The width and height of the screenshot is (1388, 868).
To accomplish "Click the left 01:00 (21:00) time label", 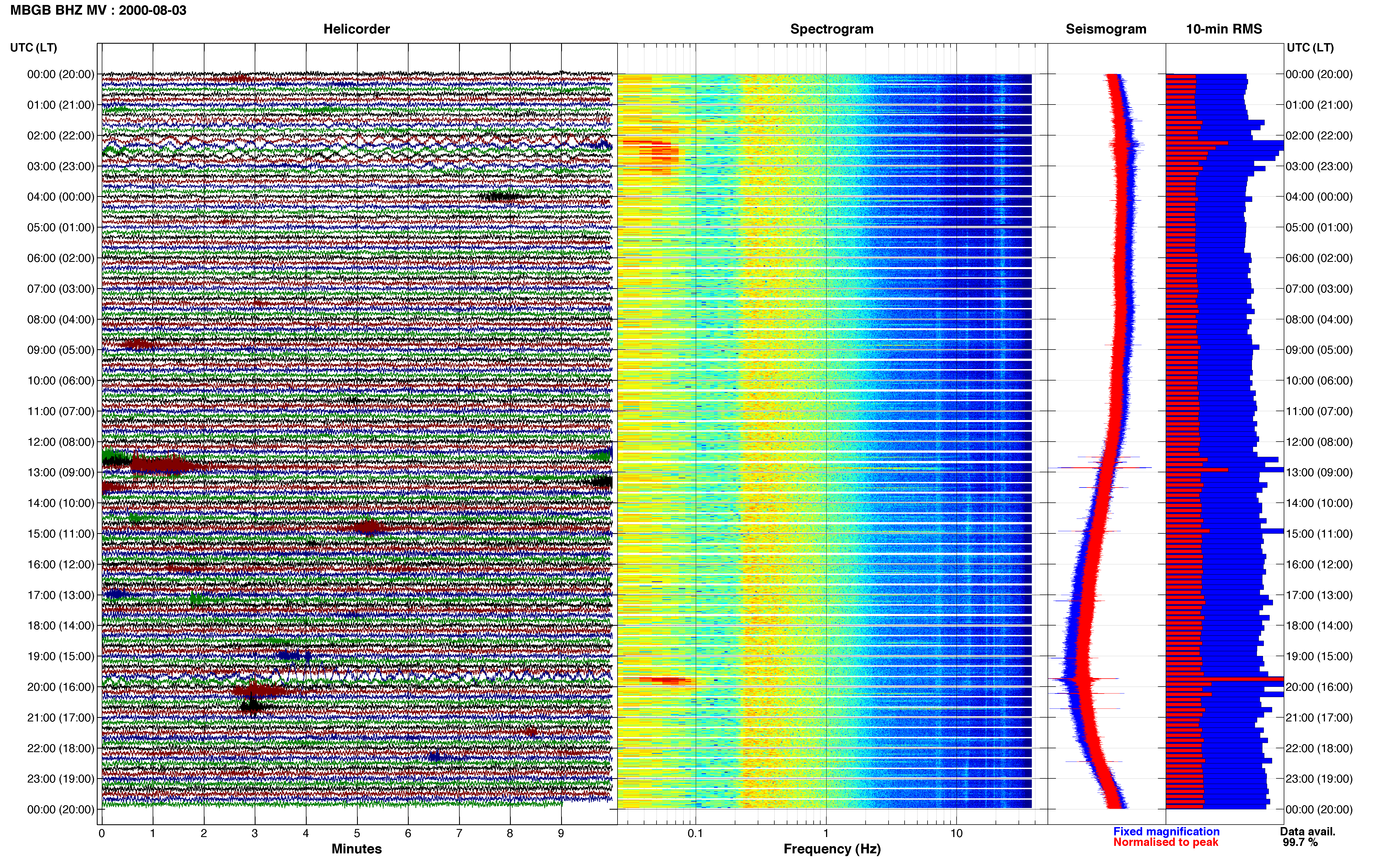I will [61, 105].
